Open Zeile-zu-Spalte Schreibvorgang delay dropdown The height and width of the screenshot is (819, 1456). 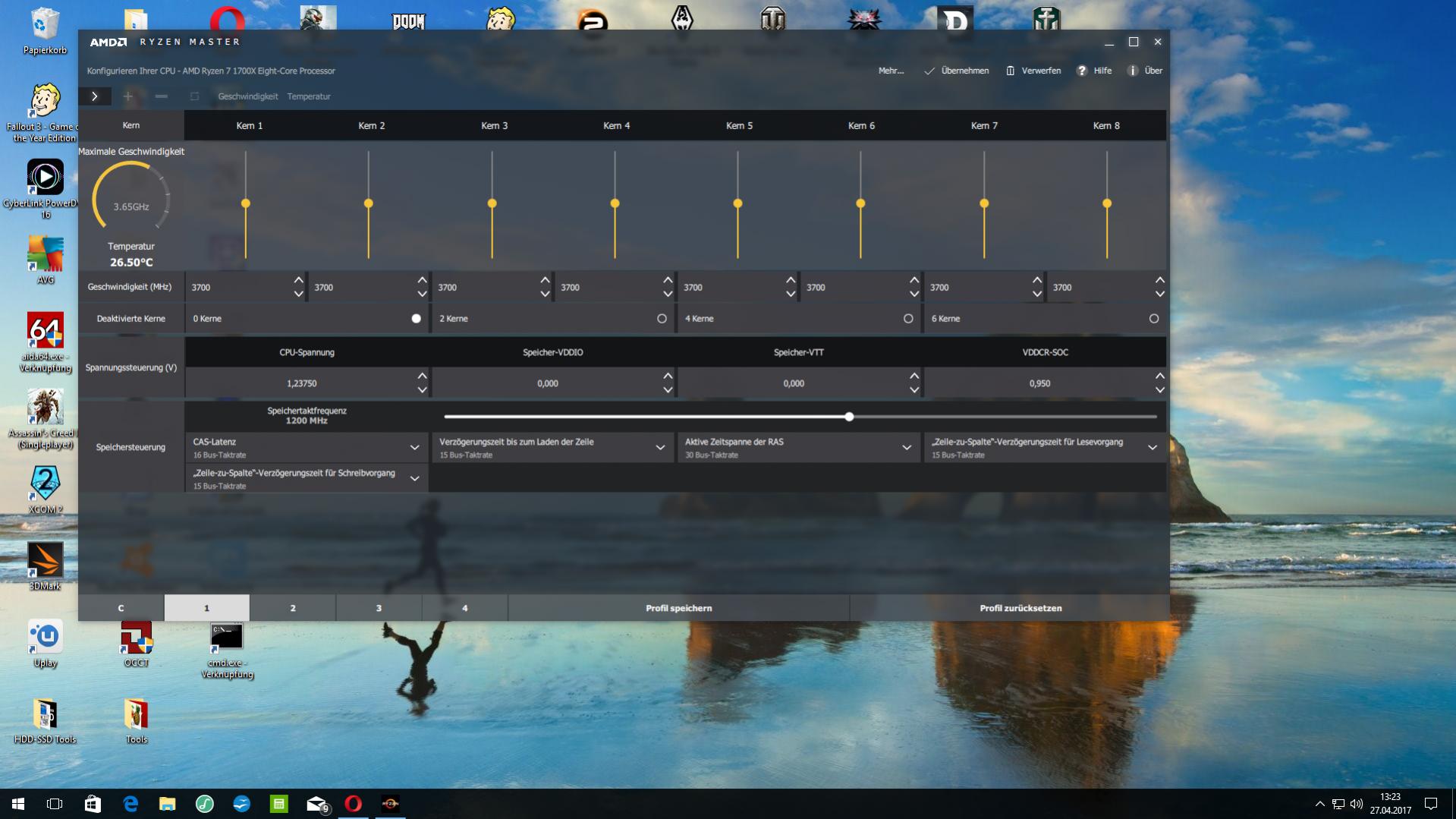click(307, 479)
